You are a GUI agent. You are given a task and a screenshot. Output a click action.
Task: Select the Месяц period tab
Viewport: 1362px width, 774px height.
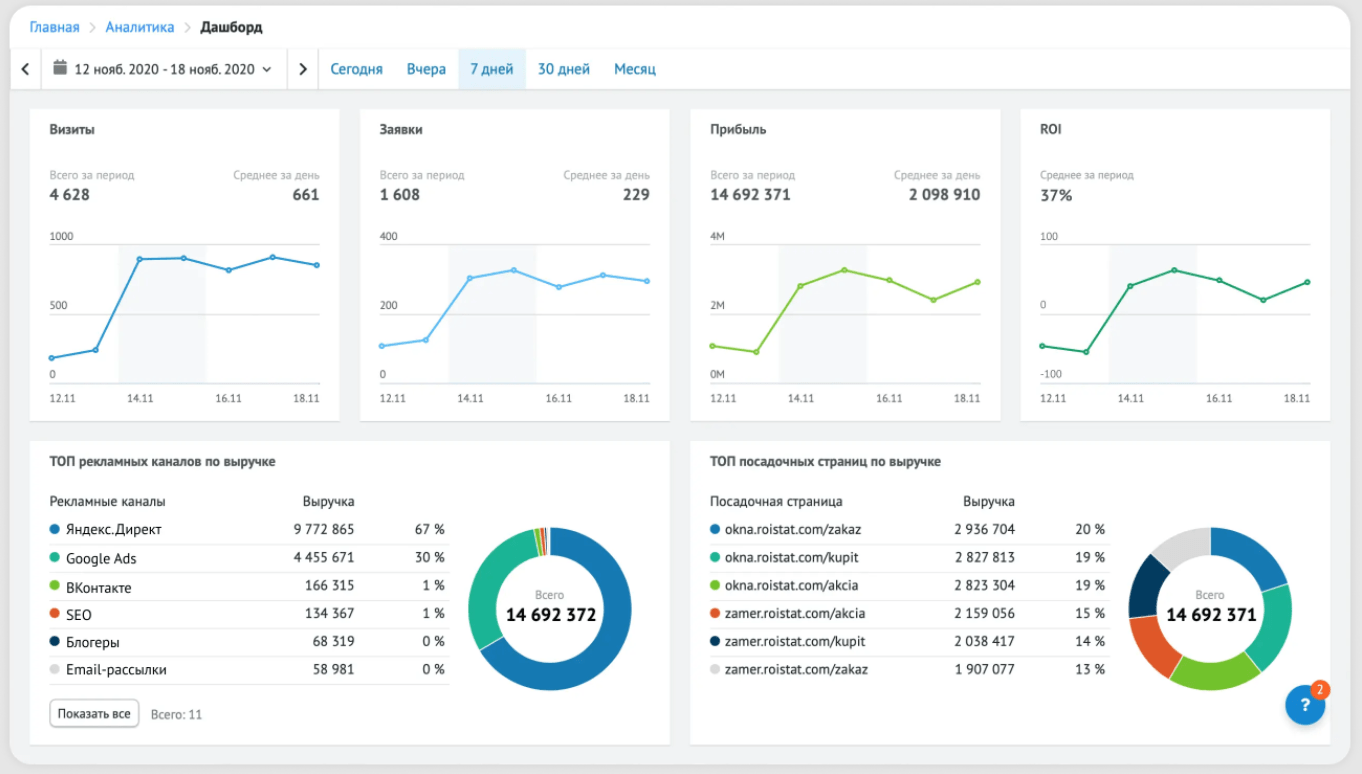(634, 70)
